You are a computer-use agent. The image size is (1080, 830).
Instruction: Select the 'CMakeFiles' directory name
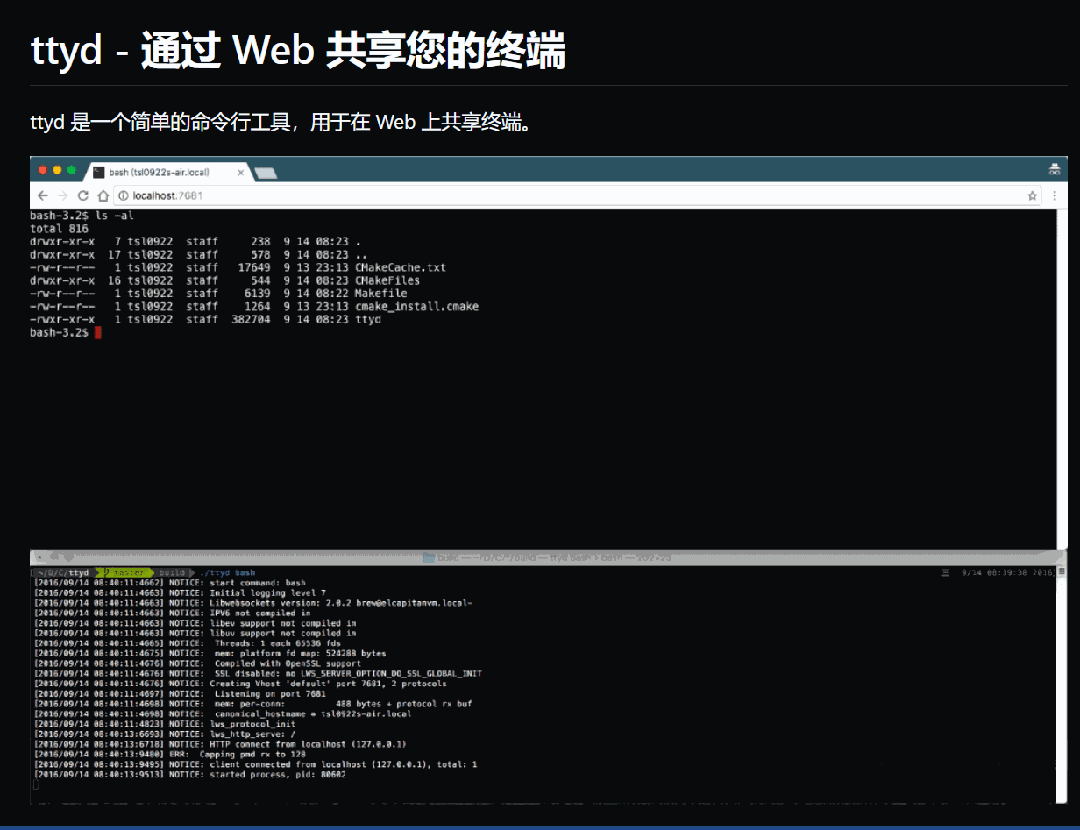pos(387,280)
